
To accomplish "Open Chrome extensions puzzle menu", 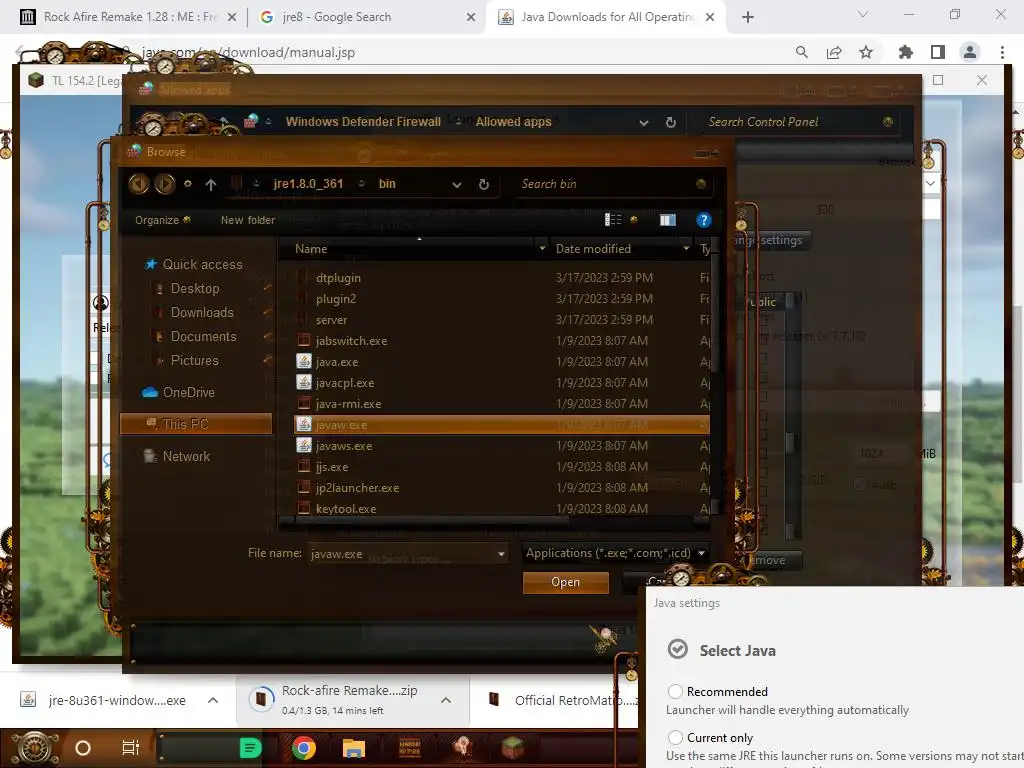I will tap(905, 52).
